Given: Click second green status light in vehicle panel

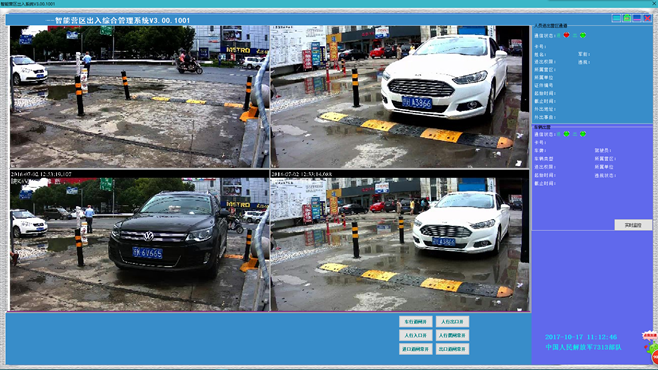Looking at the screenshot, I should (583, 134).
